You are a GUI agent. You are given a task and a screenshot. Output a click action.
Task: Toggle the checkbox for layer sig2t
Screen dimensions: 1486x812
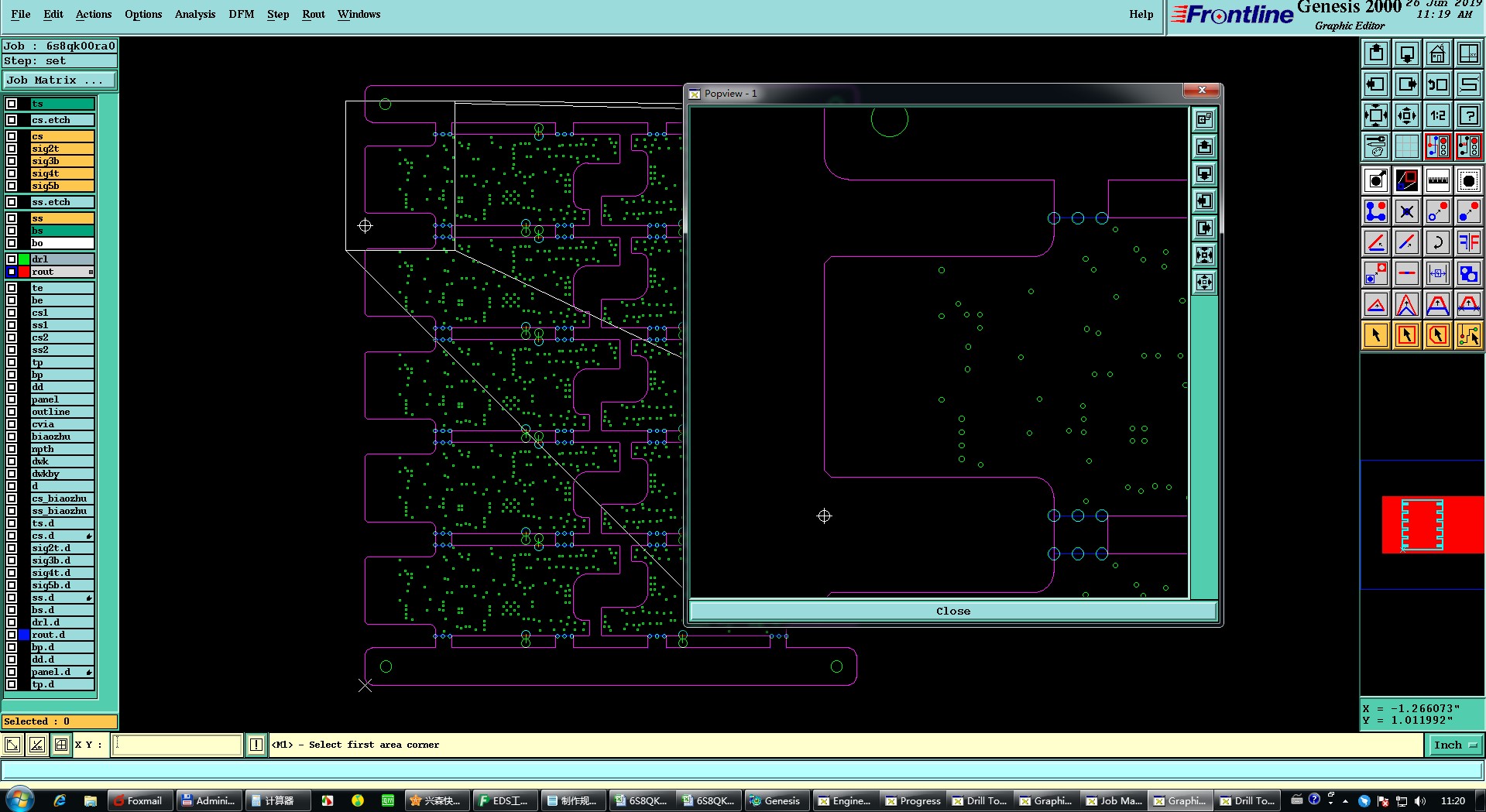(x=12, y=149)
